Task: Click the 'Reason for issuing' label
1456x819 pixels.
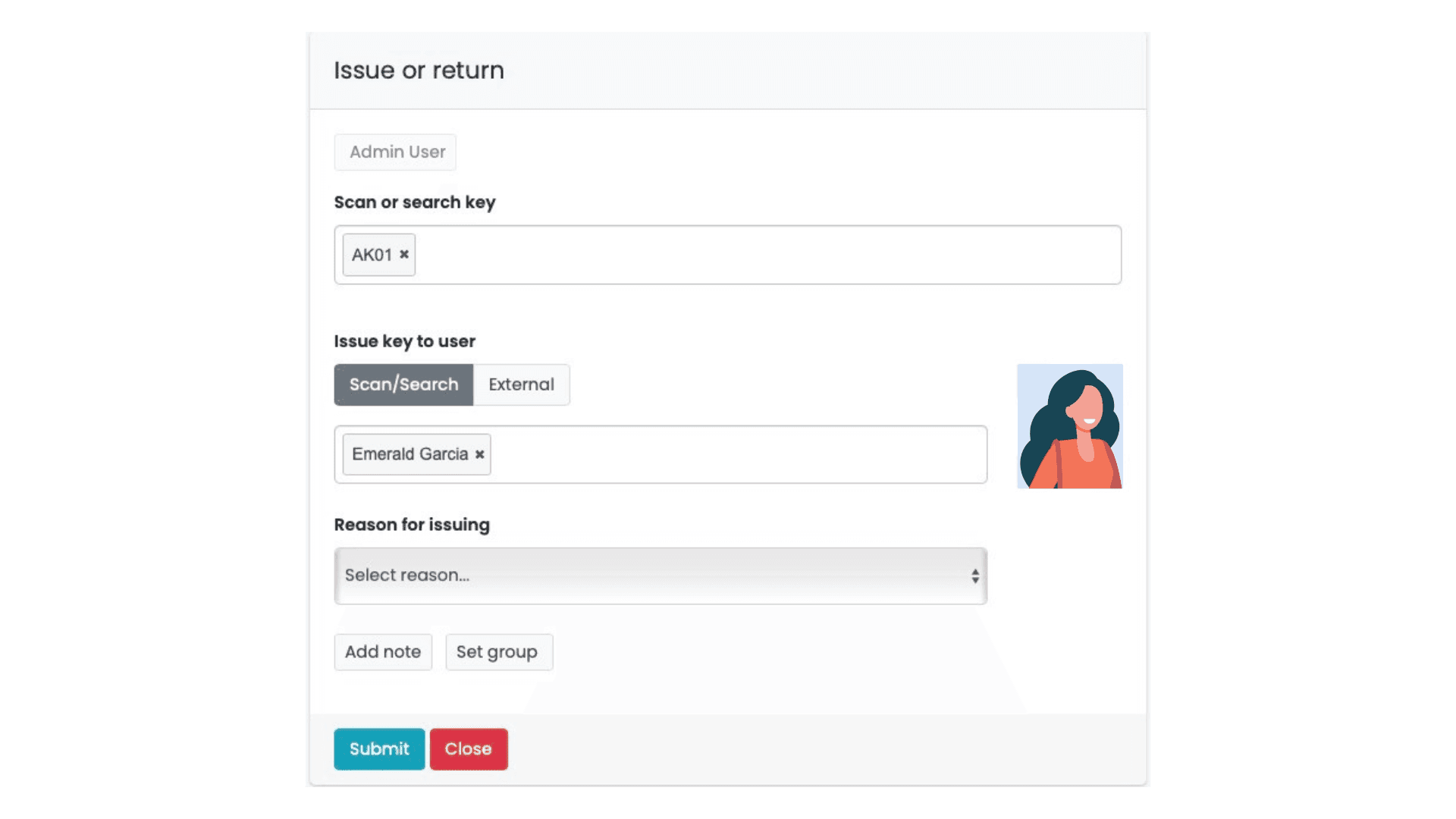Action: (412, 525)
